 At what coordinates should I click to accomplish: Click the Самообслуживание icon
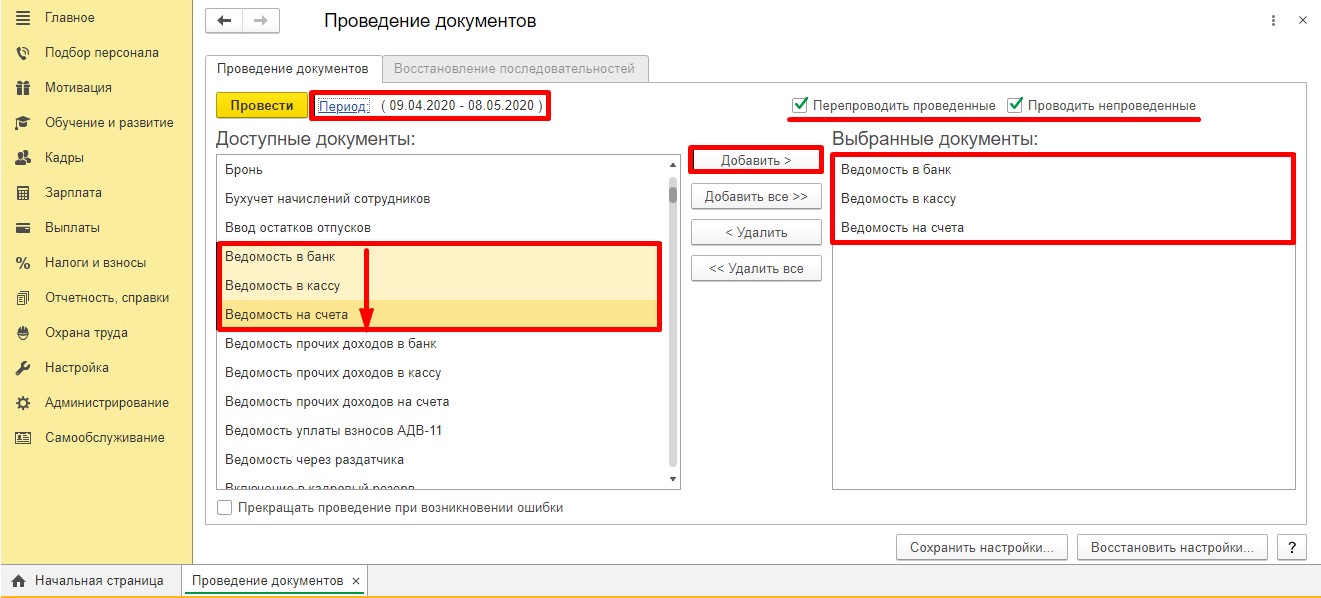(23, 438)
